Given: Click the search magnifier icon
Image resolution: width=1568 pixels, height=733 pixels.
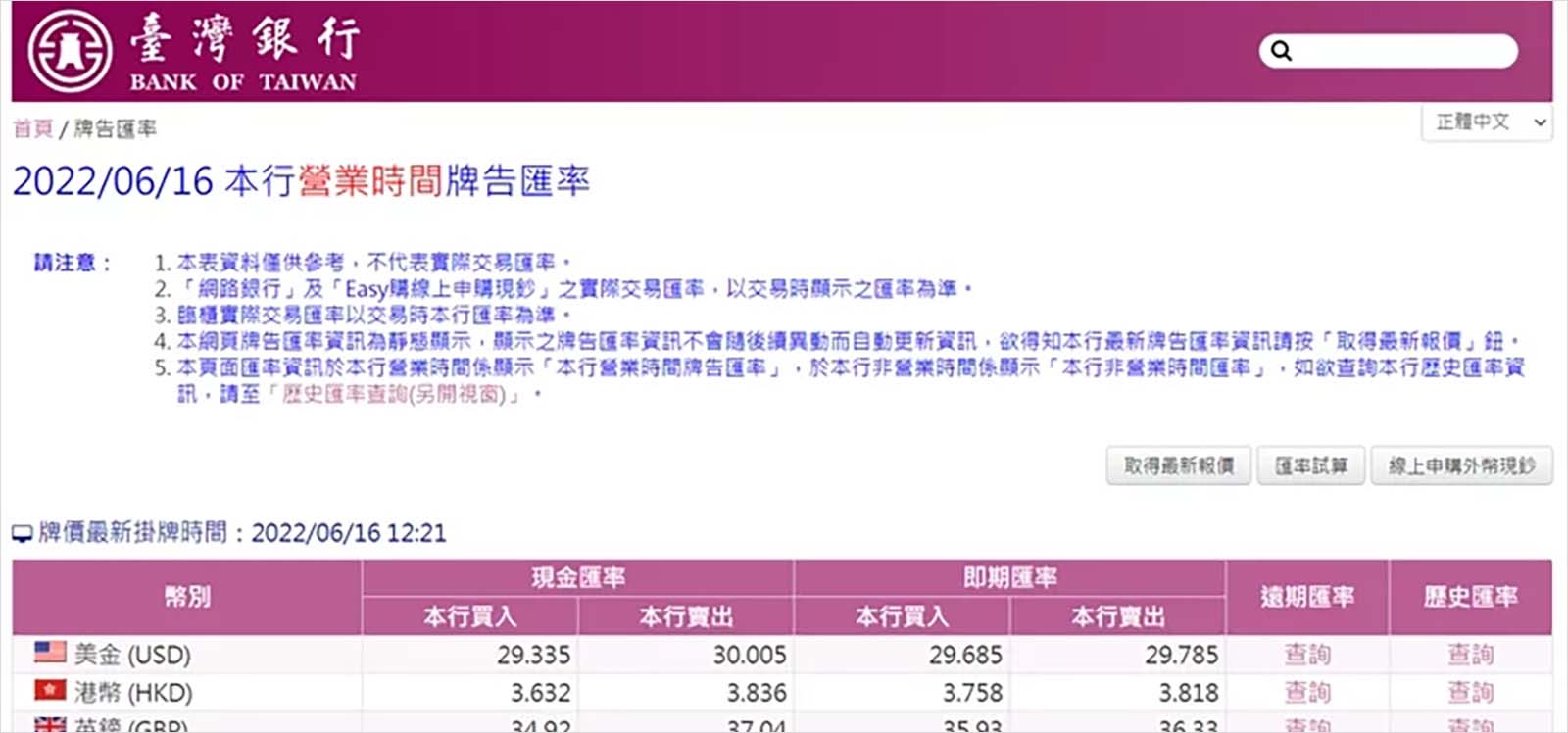Looking at the screenshot, I should (1281, 51).
